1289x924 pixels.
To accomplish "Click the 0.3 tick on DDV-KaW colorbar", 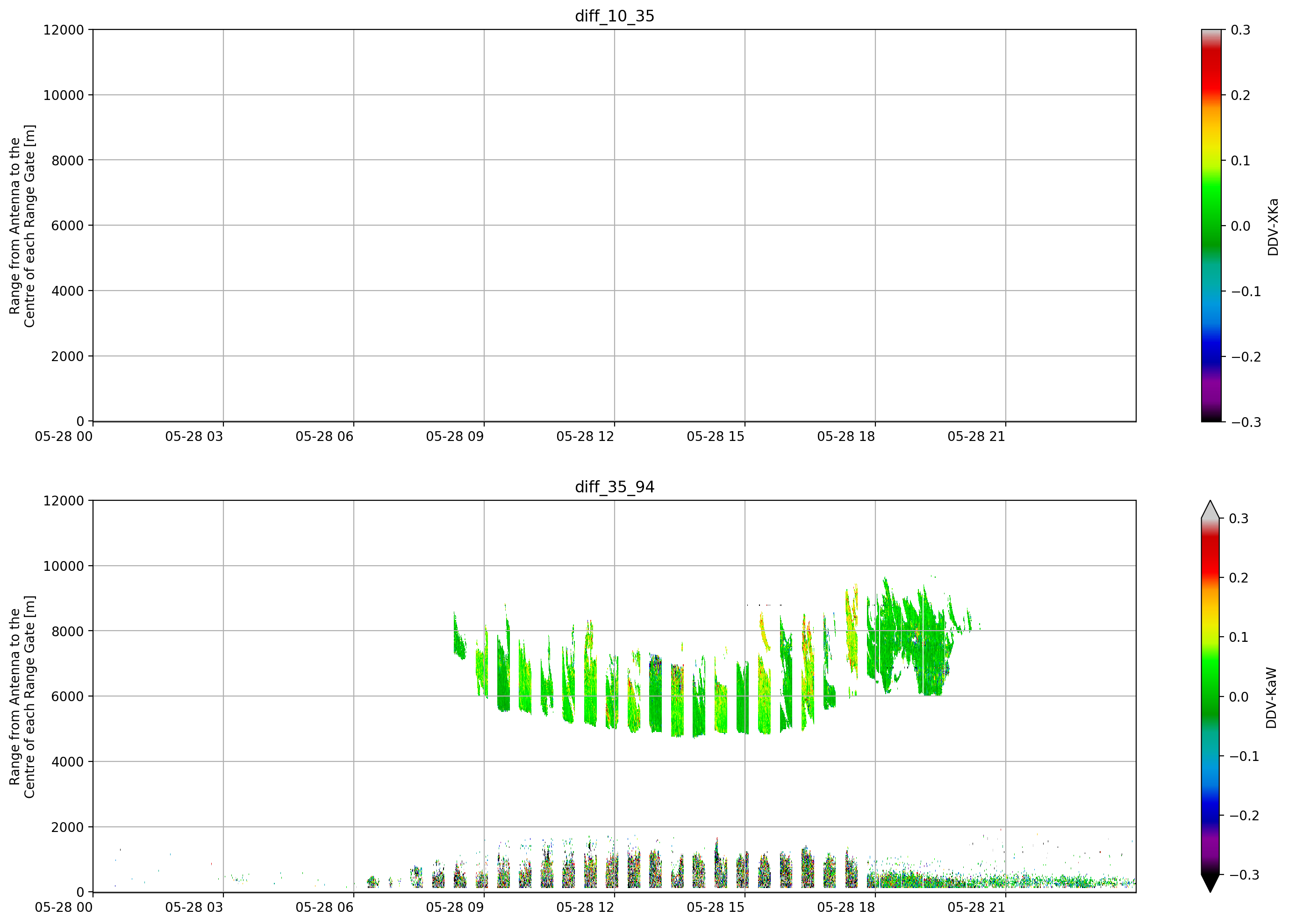I will click(1239, 518).
